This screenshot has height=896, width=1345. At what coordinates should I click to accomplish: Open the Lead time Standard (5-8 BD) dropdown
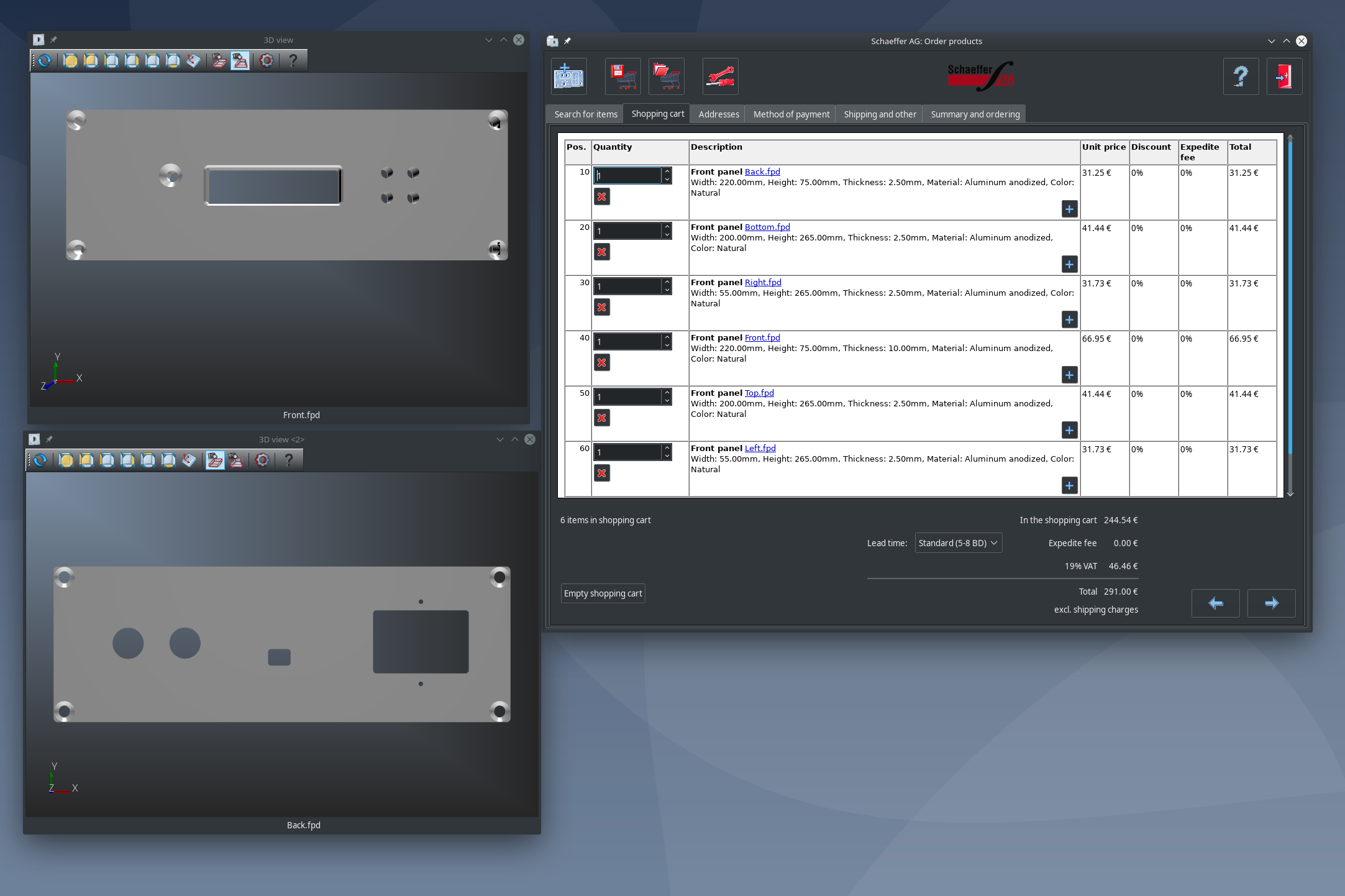(x=958, y=543)
